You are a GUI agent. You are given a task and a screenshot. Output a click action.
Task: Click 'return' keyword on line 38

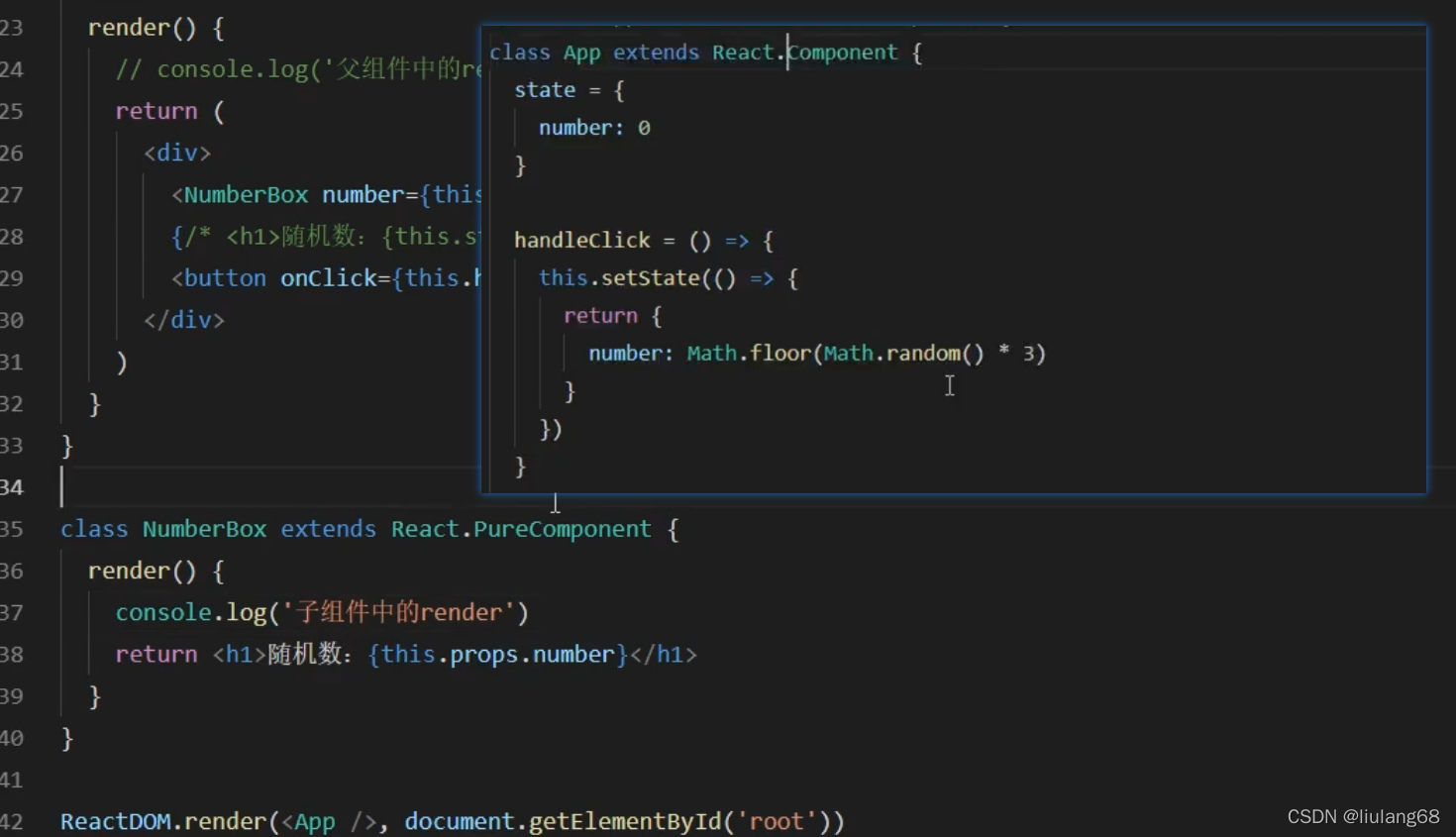156,654
